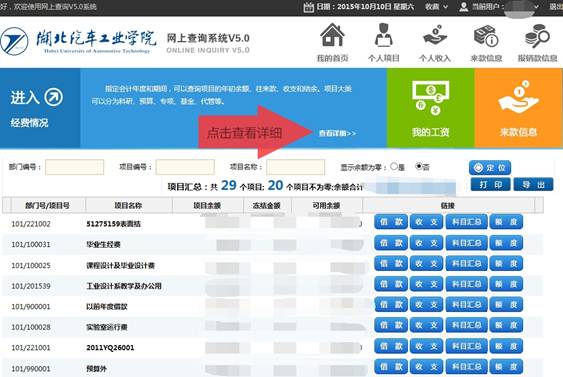Sort by 项目名称 column header
563x377 pixels.
(x=129, y=206)
